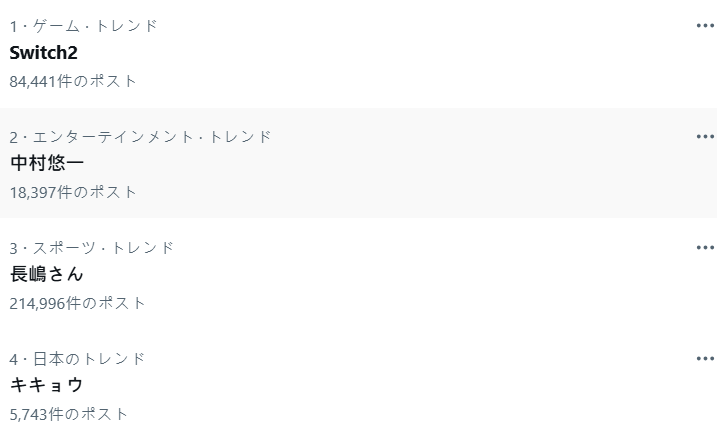
Task: Click the スポーツ・トレンド category label
Action: pyautogui.click(x=99, y=248)
